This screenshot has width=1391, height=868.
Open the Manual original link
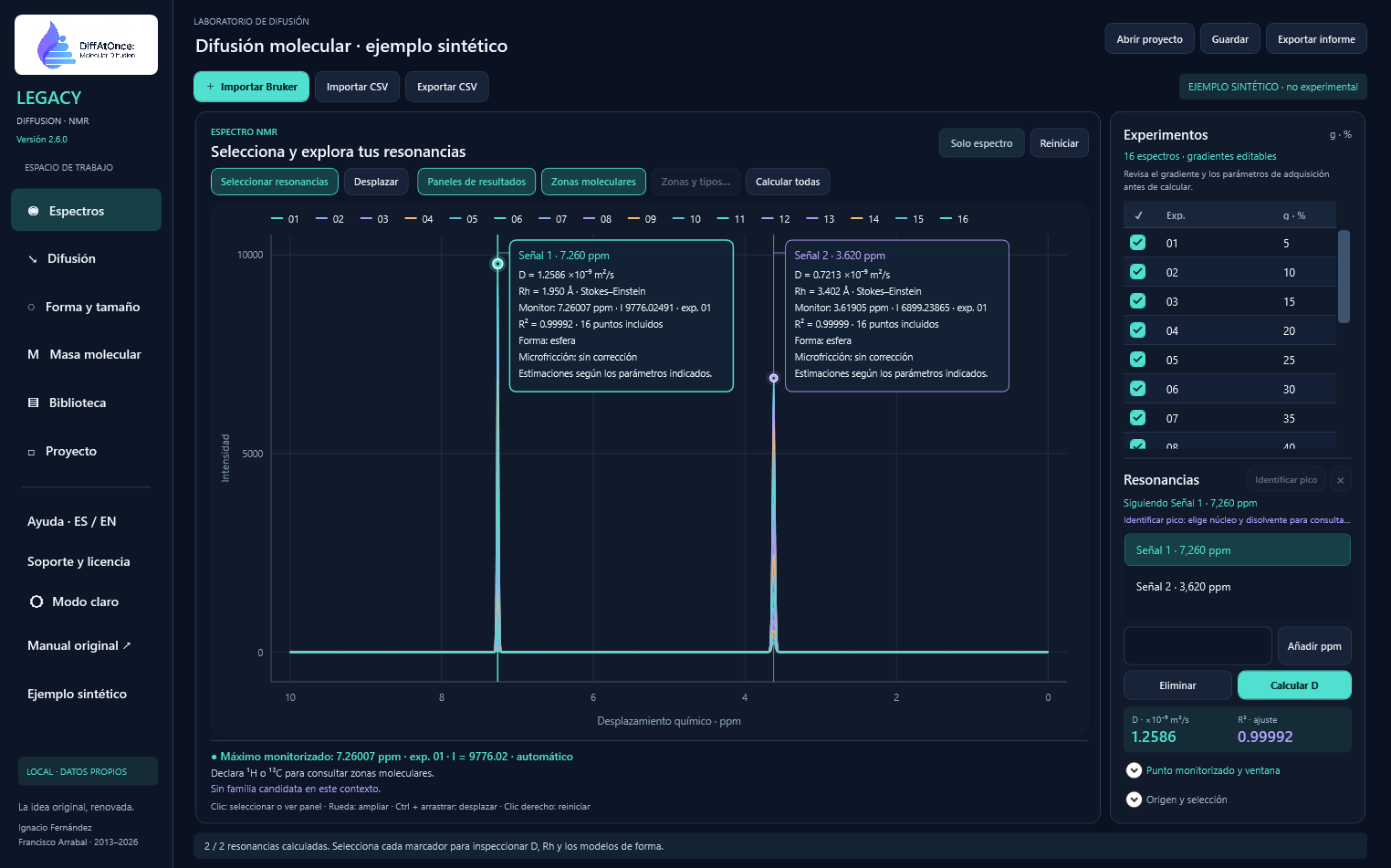(79, 645)
